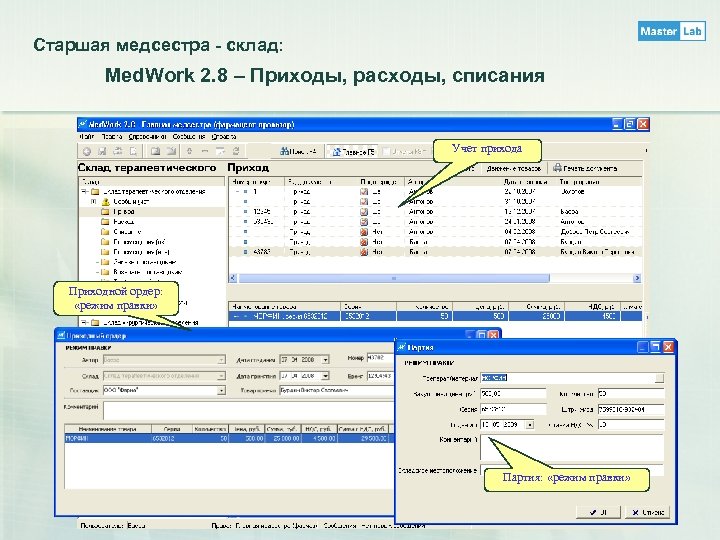Click the browse button beside the Препарат/материал field
The height and width of the screenshot is (540, 720).
pos(659,378)
